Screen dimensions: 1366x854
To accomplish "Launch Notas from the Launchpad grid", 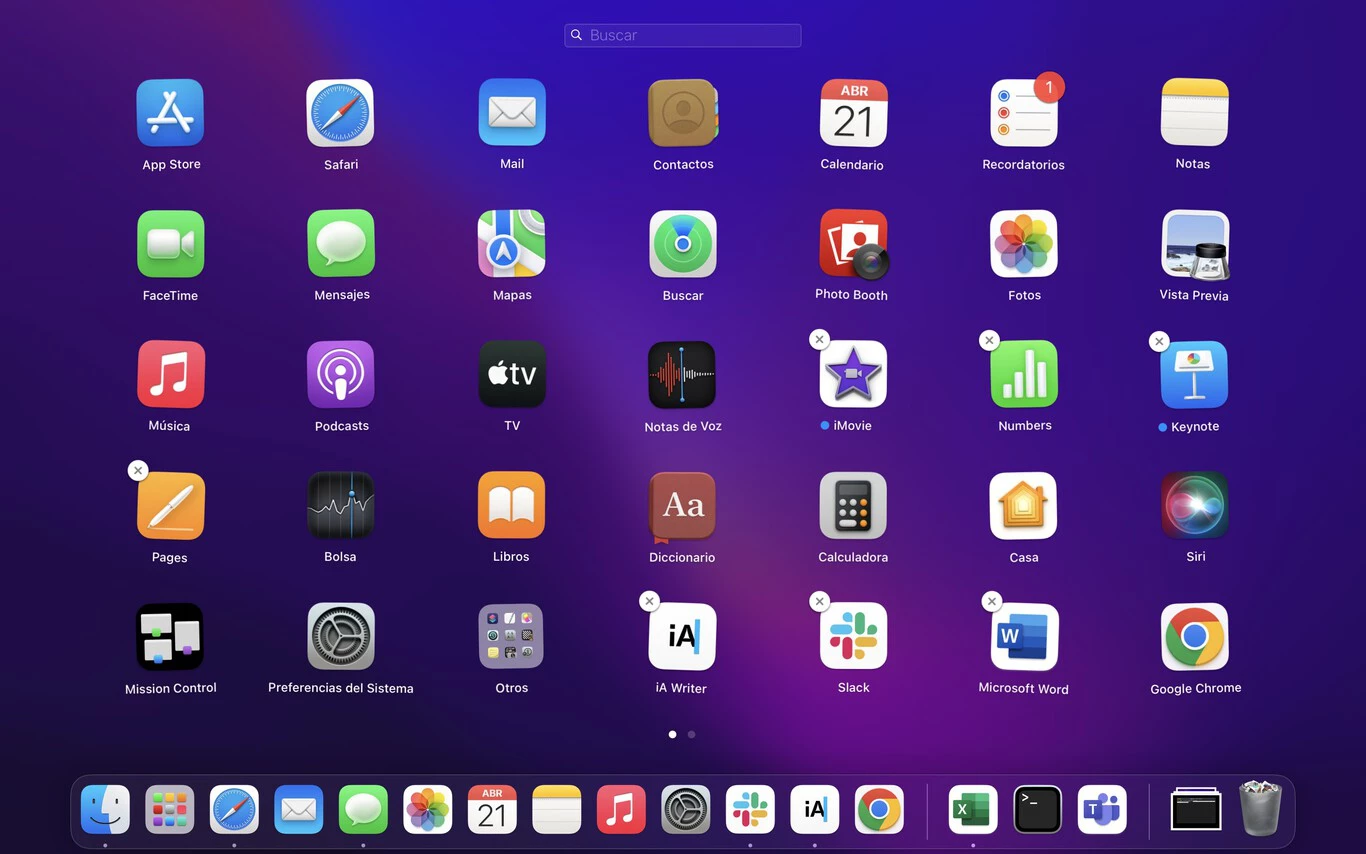I will click(x=1194, y=113).
